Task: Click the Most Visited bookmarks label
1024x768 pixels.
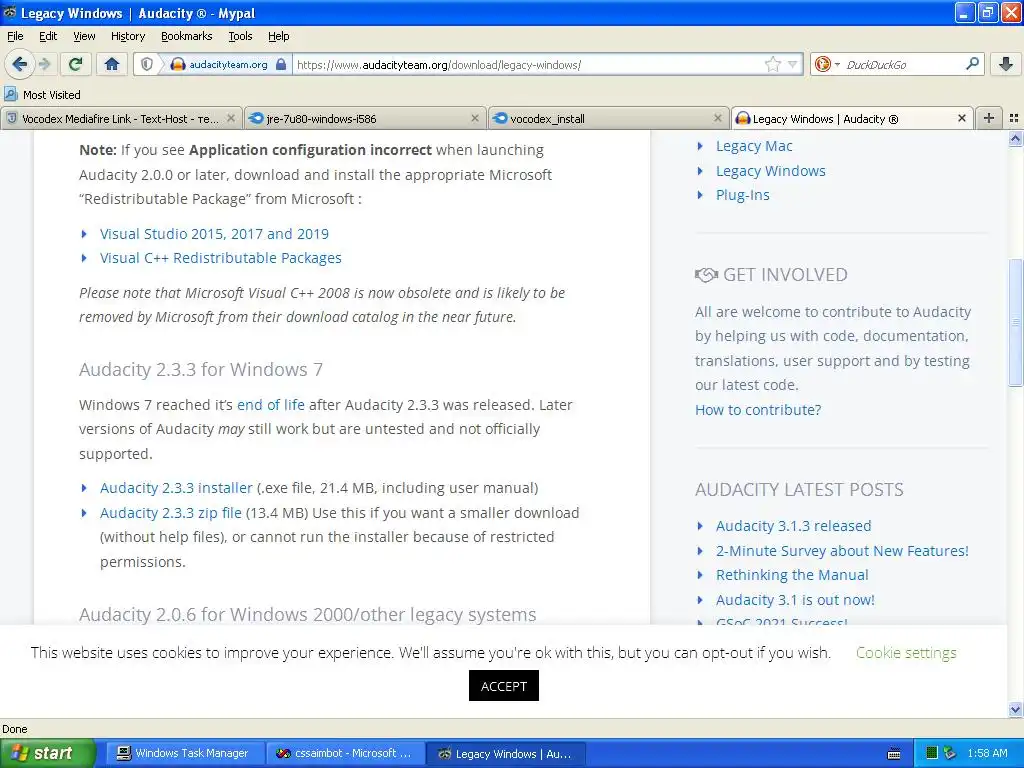Action: point(52,95)
